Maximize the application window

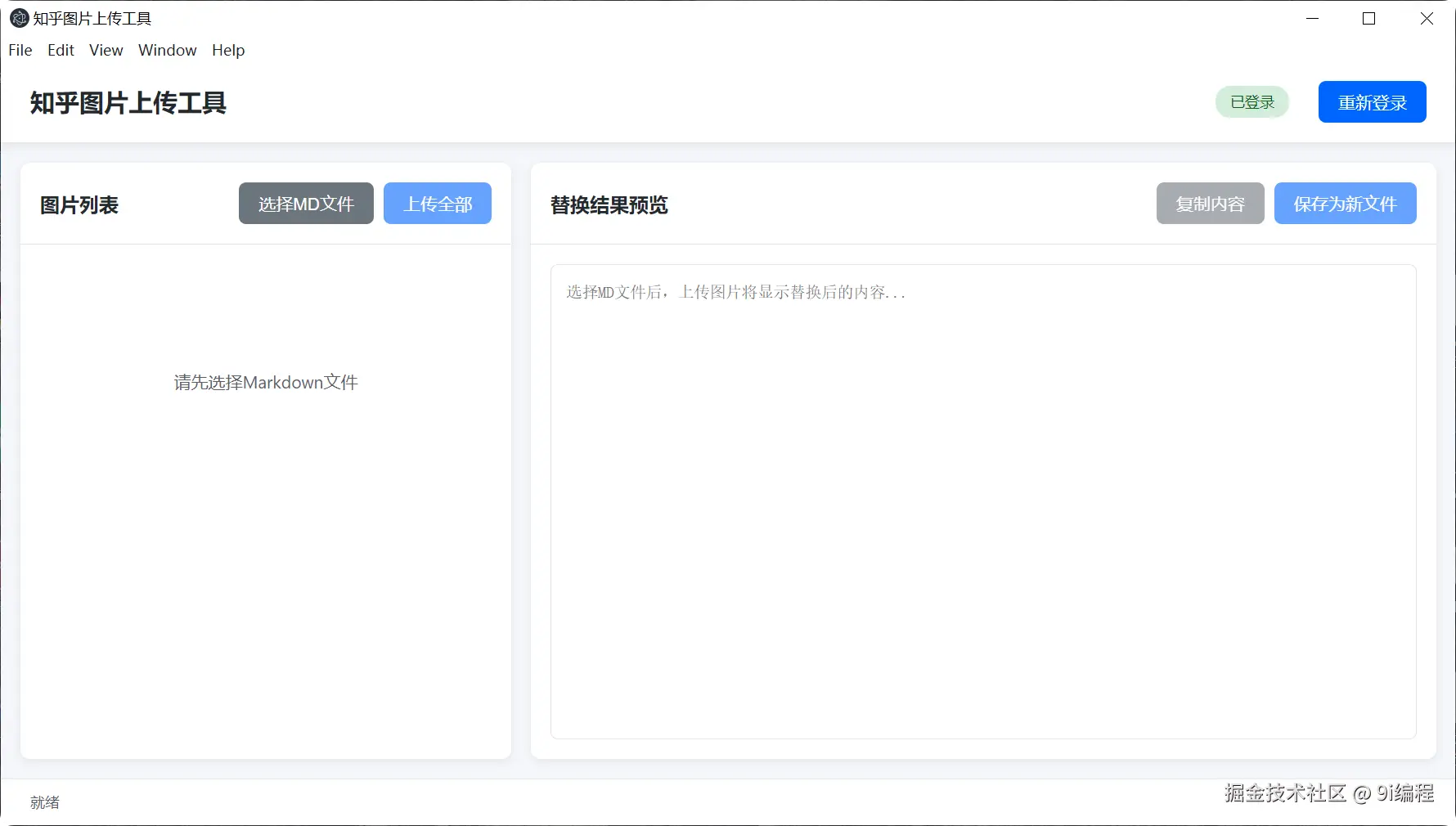pyautogui.click(x=1369, y=18)
